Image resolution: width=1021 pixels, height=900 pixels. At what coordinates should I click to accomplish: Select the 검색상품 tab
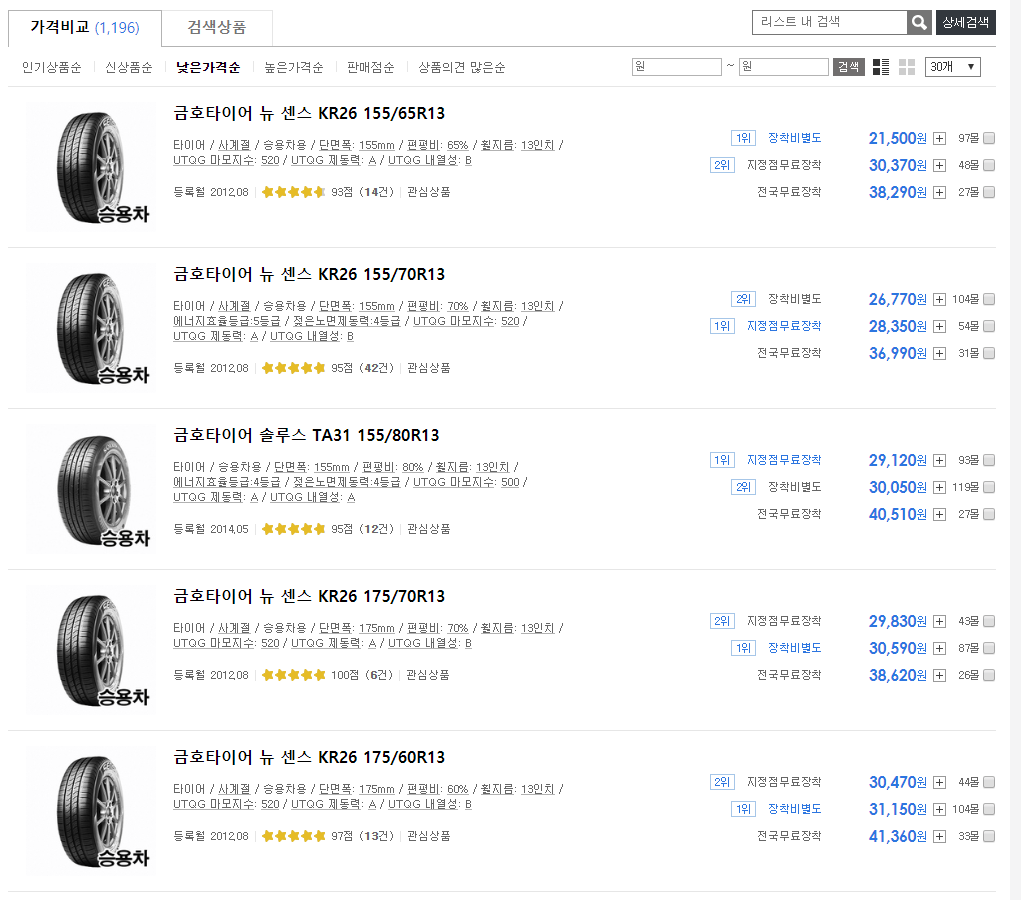pos(217,27)
